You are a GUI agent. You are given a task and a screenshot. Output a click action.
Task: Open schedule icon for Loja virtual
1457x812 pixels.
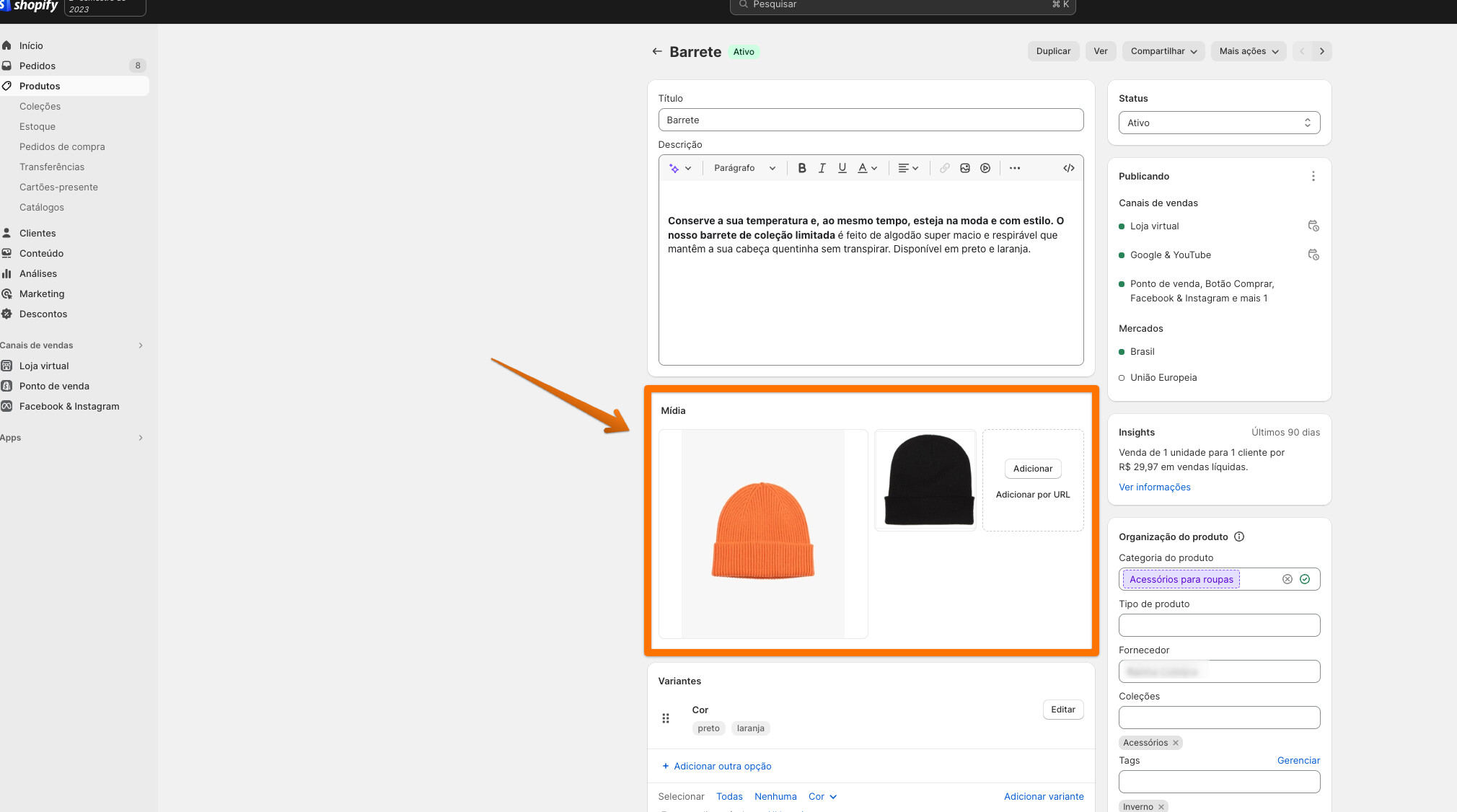[x=1313, y=226]
